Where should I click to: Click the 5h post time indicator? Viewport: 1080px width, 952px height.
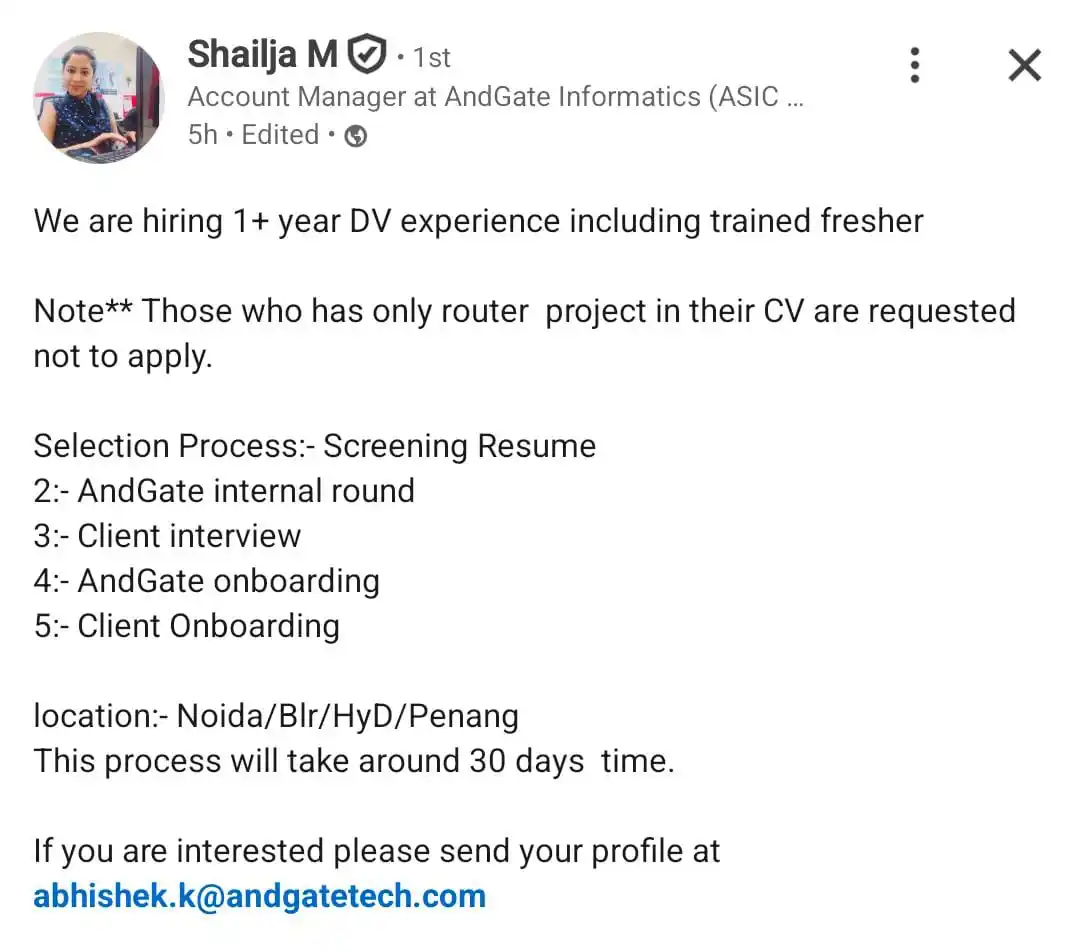202,134
